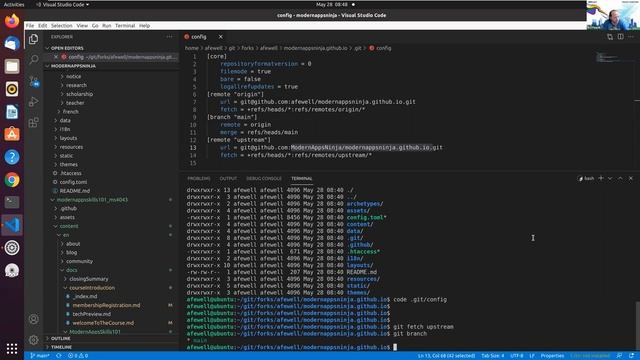Switch to the Output panel tab
This screenshot has height=360, width=640.
[228, 178]
